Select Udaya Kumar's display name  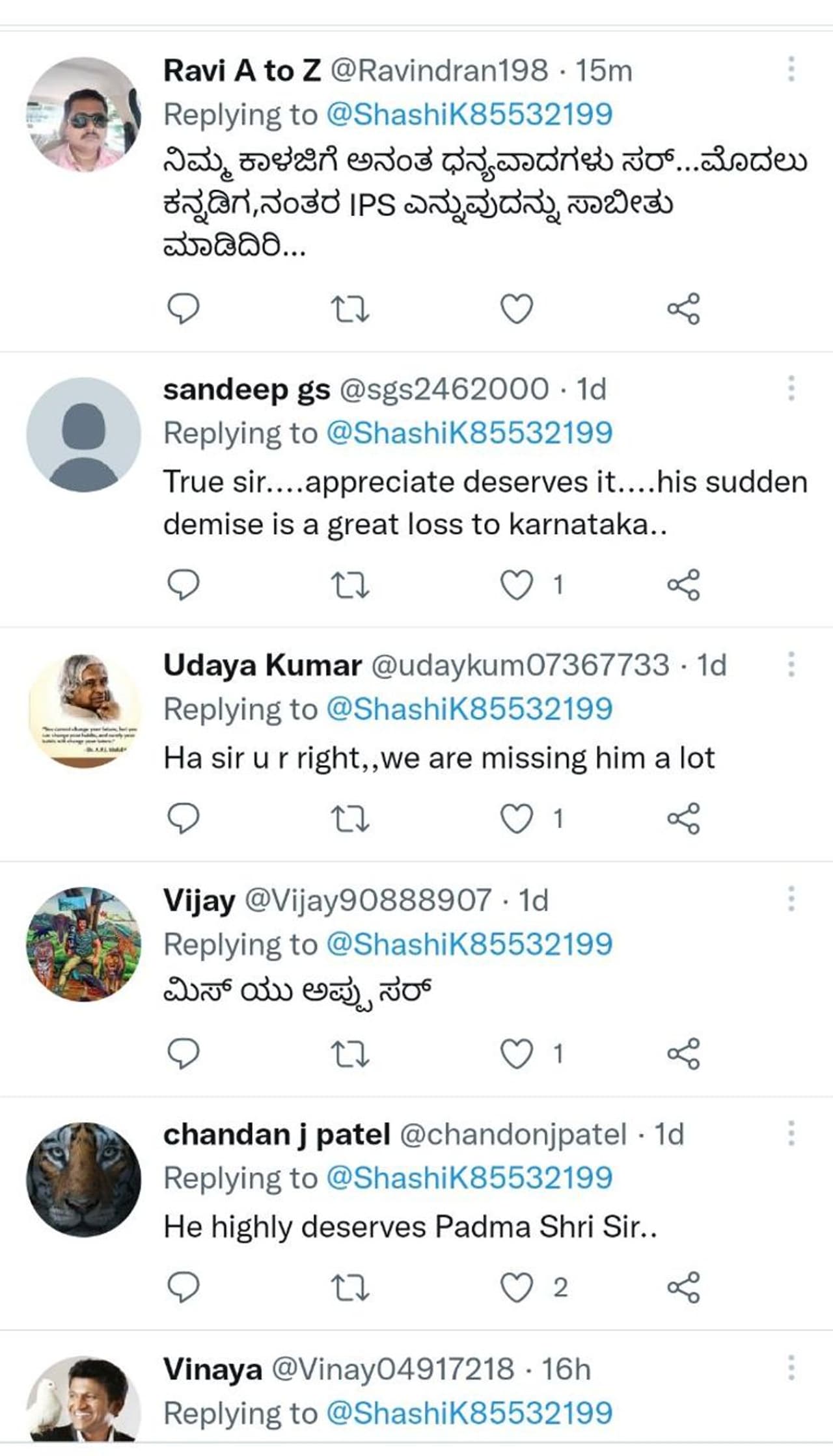(x=260, y=666)
